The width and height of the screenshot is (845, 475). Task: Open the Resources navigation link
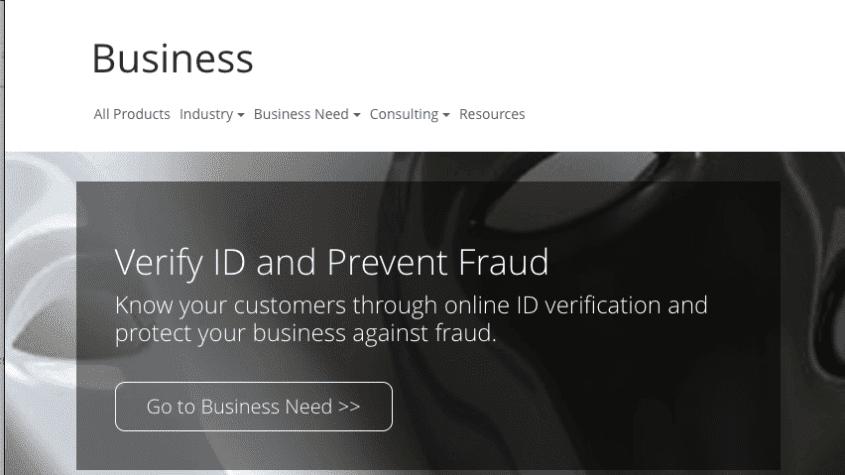[492, 114]
